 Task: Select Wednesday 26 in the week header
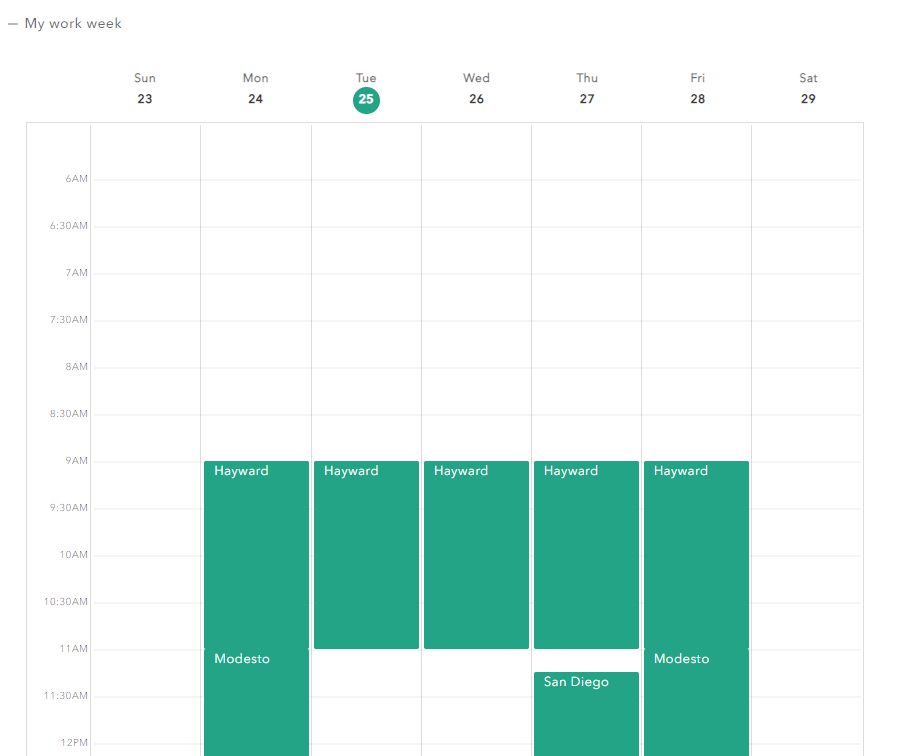pyautogui.click(x=476, y=89)
